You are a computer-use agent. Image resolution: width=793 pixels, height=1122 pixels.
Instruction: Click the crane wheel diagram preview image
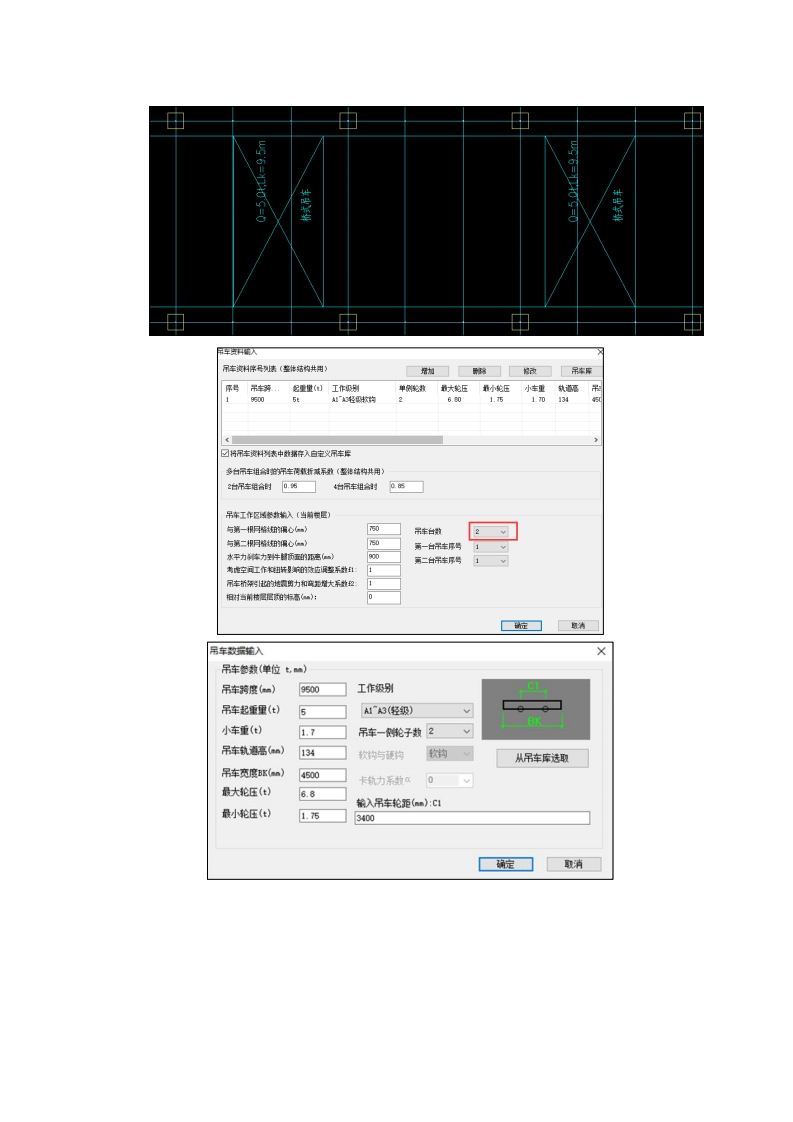535,709
